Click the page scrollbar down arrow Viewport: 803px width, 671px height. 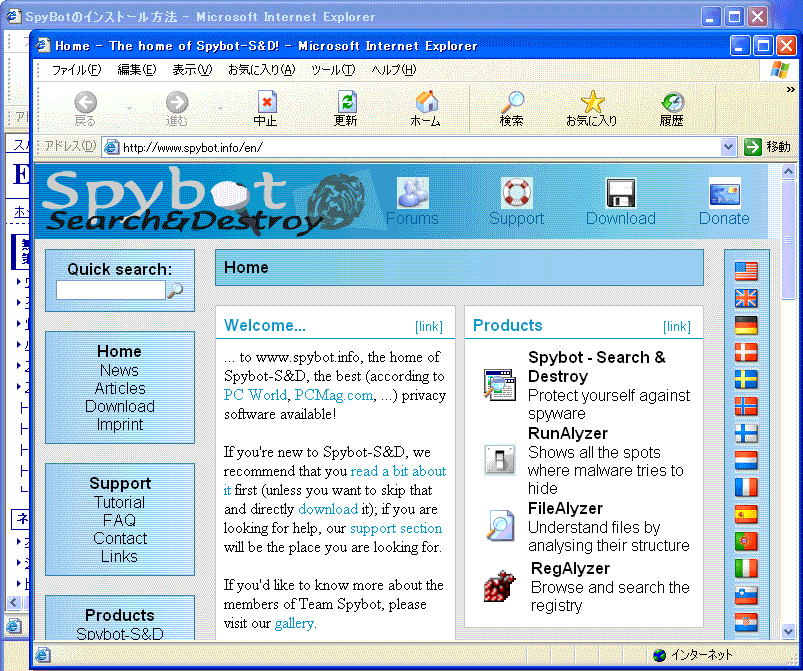tap(789, 631)
